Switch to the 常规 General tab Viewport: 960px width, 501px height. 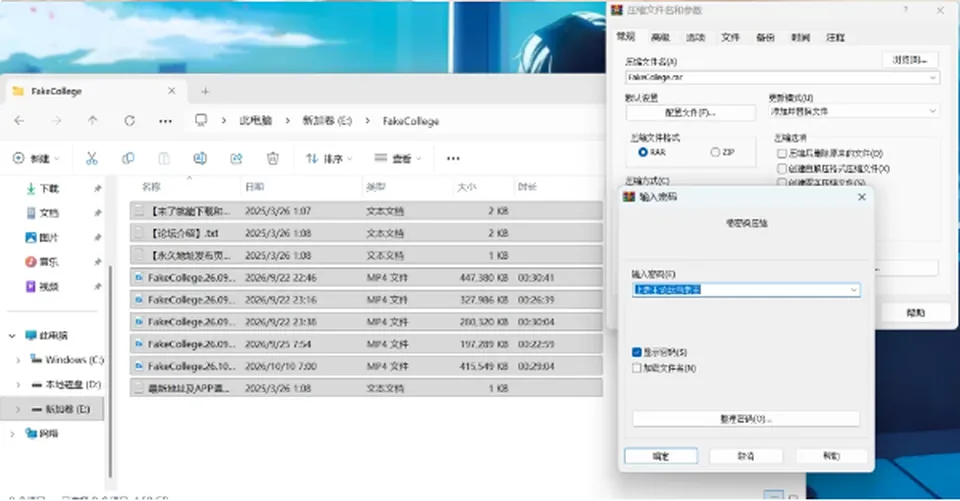[626, 37]
